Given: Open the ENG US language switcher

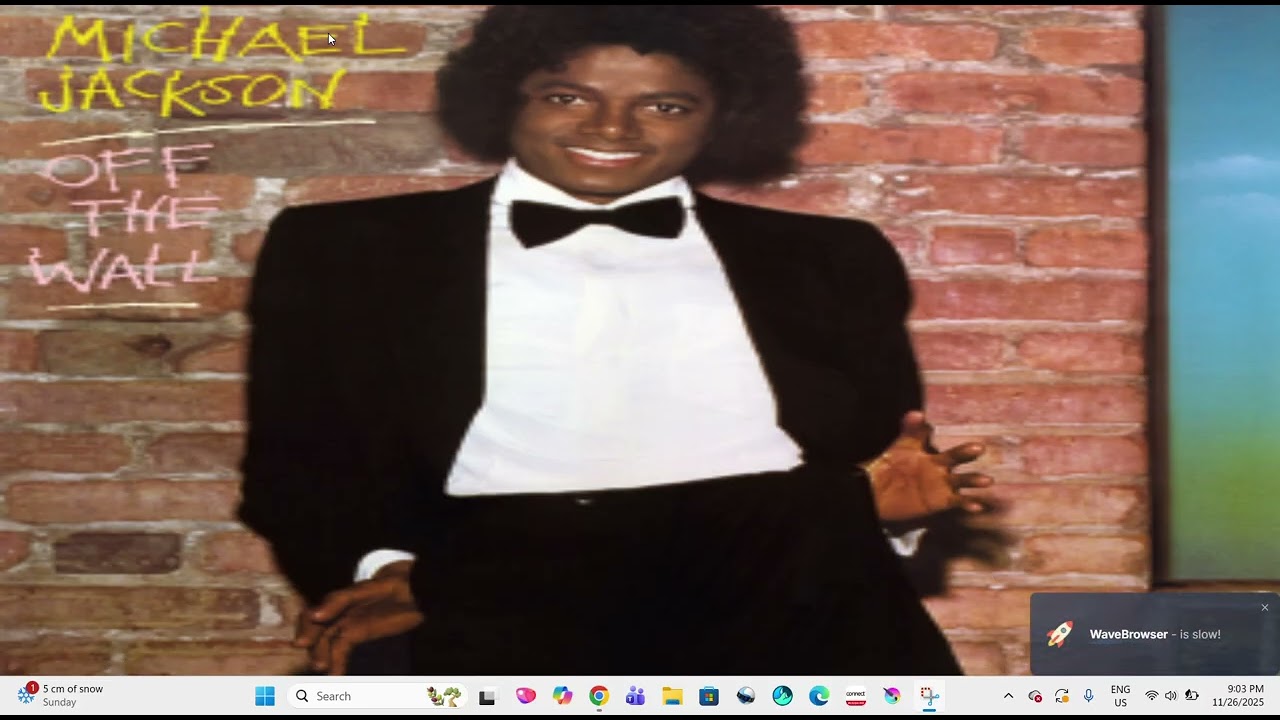Looking at the screenshot, I should [x=1121, y=696].
